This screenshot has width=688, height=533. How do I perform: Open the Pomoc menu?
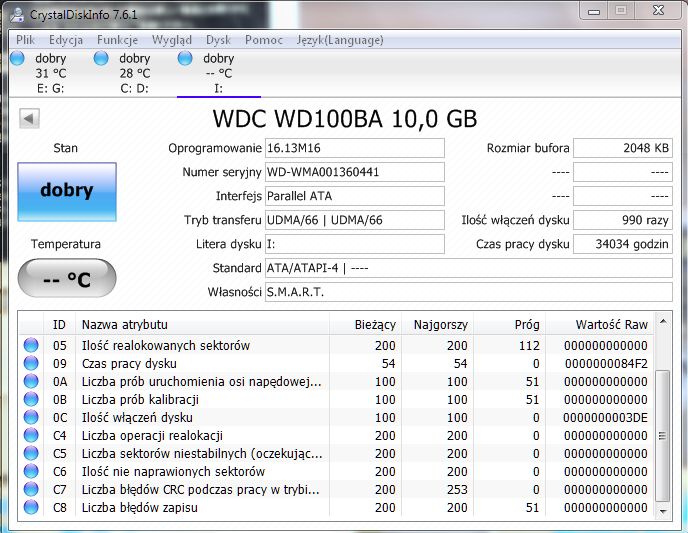click(x=264, y=40)
